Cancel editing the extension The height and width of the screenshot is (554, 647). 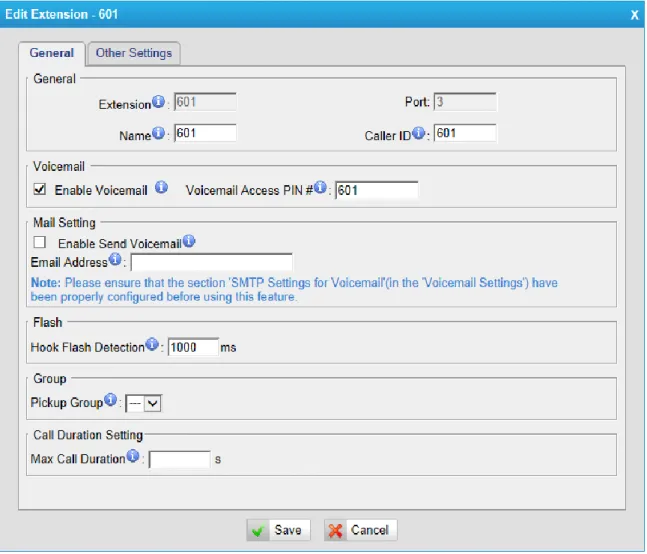[x=361, y=530]
